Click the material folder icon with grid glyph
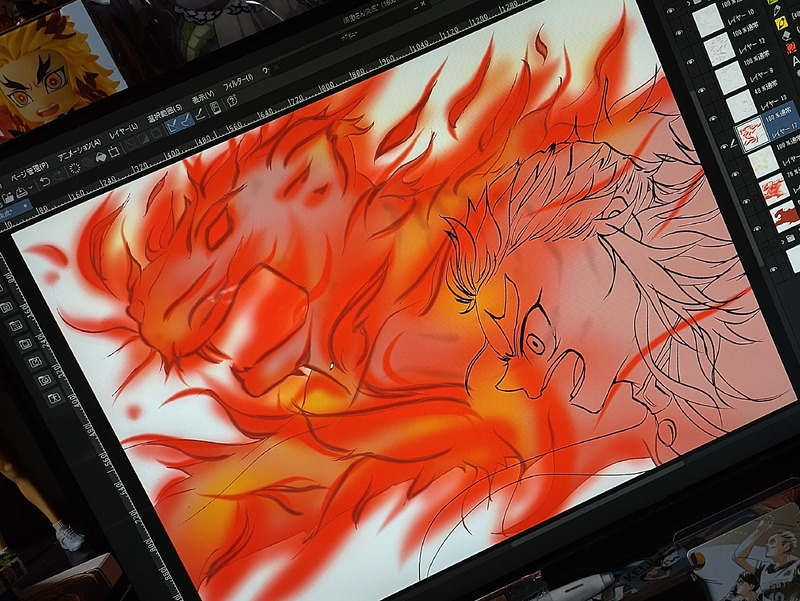Image resolution: width=800 pixels, height=601 pixels. pyautogui.click(x=16, y=325)
